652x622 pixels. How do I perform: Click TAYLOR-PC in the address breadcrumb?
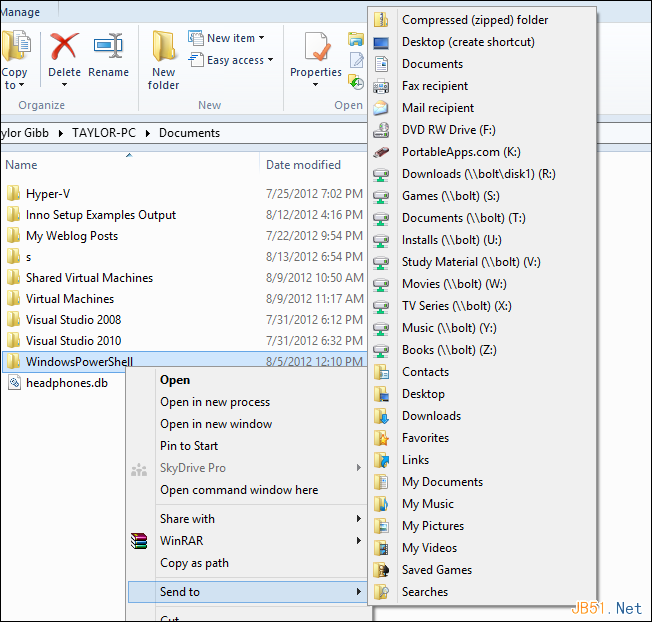(104, 133)
